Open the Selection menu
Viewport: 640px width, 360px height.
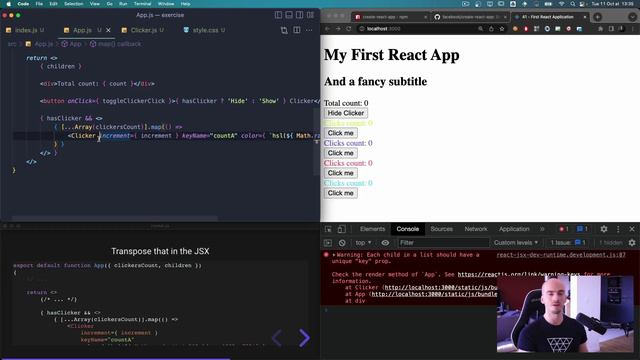73,4
